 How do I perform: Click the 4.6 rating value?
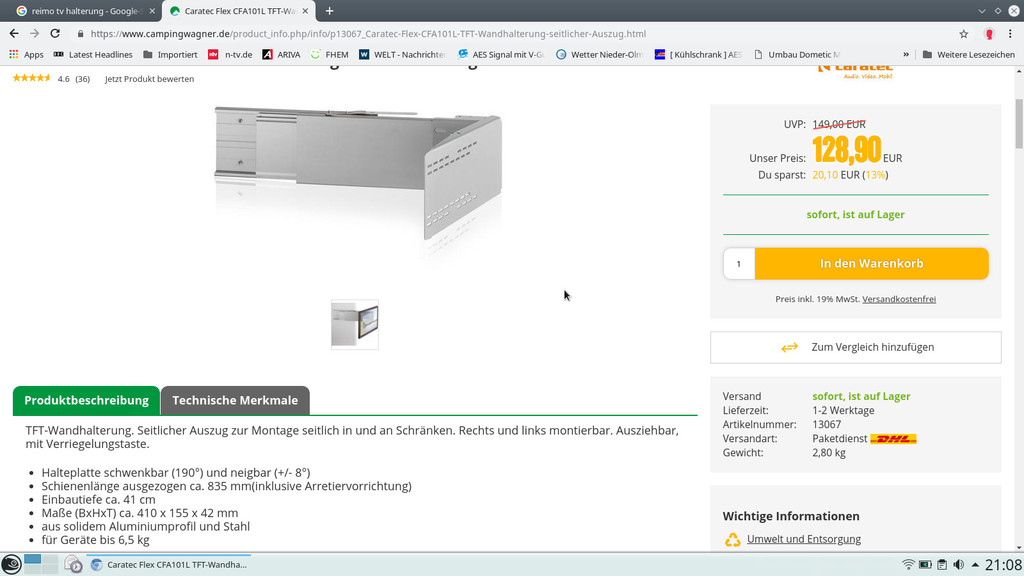coord(63,78)
